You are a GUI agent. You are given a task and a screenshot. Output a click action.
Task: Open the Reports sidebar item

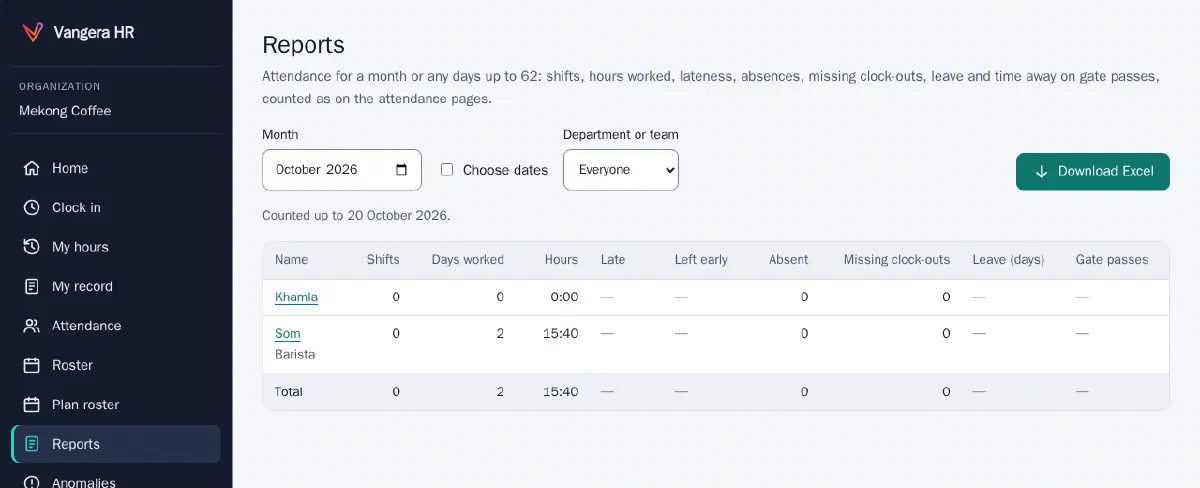(116, 444)
